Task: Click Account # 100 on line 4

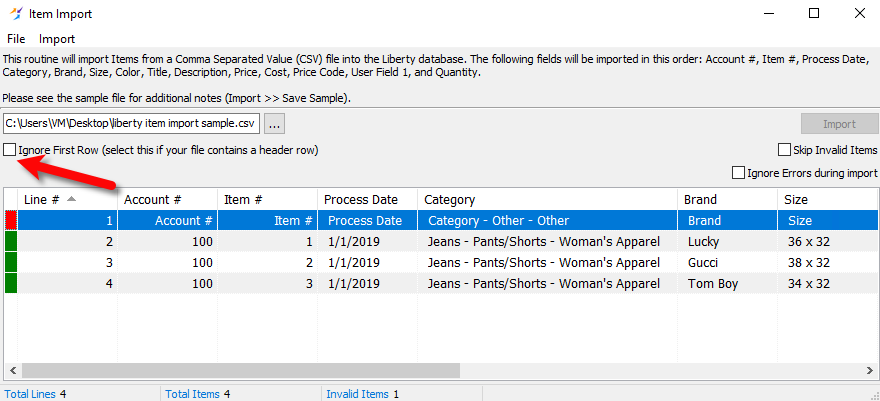Action: [x=167, y=284]
